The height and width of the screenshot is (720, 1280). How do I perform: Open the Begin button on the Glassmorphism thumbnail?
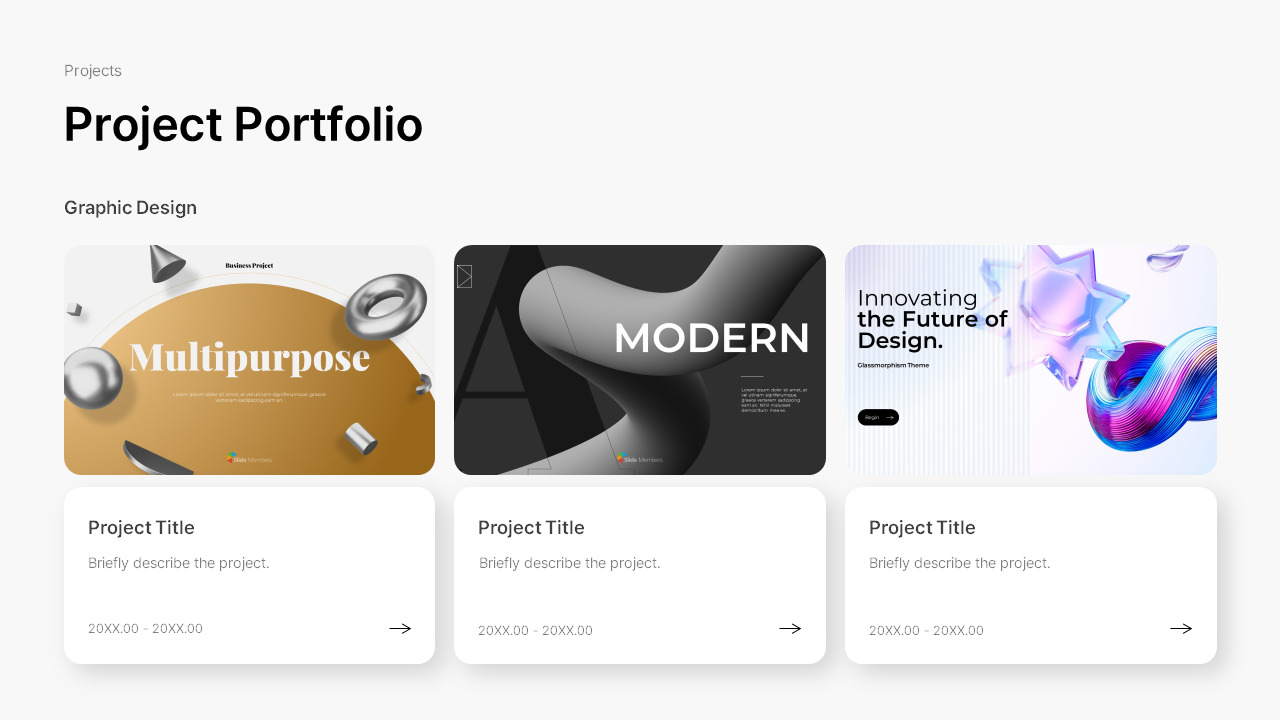click(x=878, y=417)
